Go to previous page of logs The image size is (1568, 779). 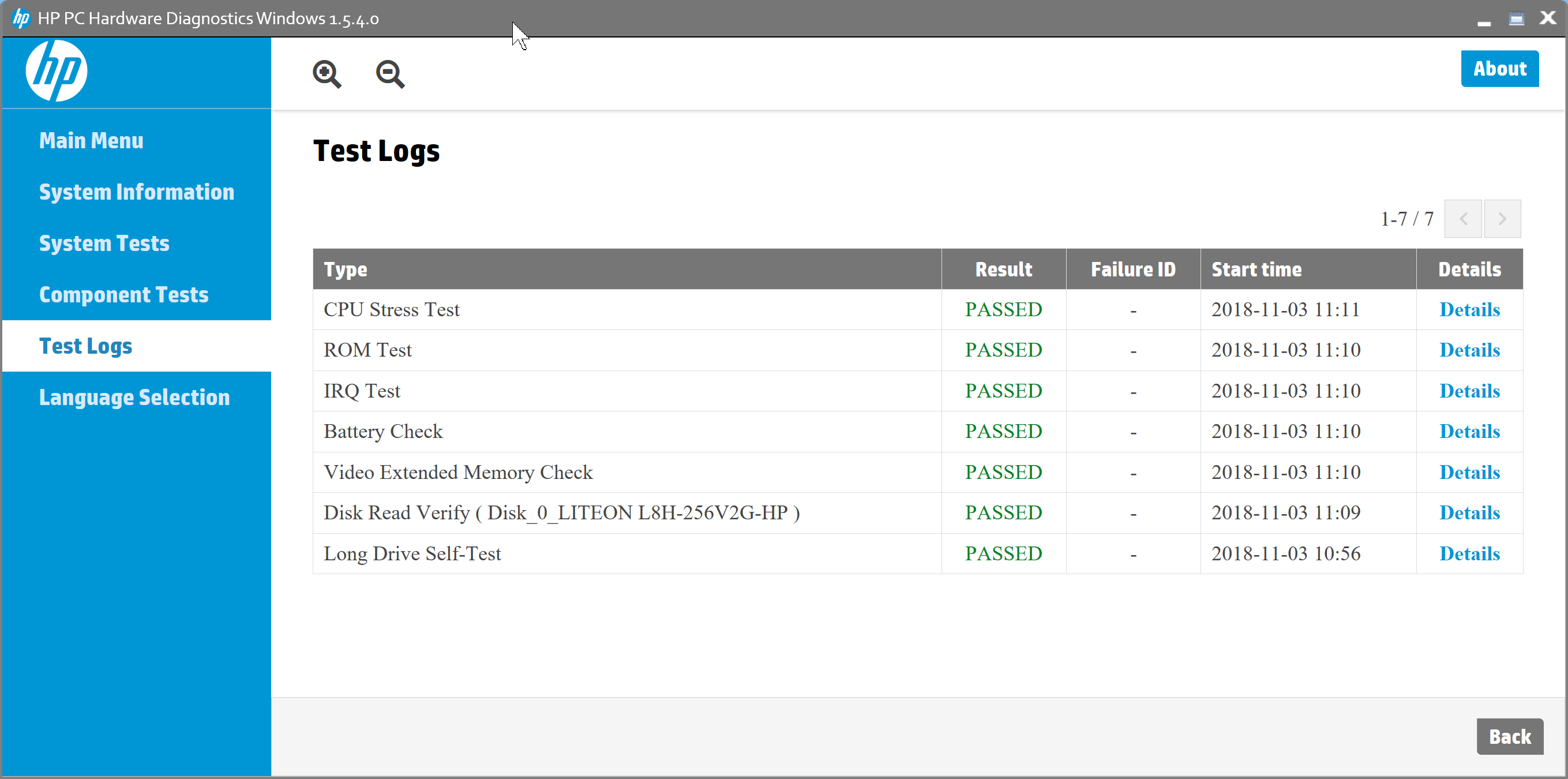tap(1462, 219)
